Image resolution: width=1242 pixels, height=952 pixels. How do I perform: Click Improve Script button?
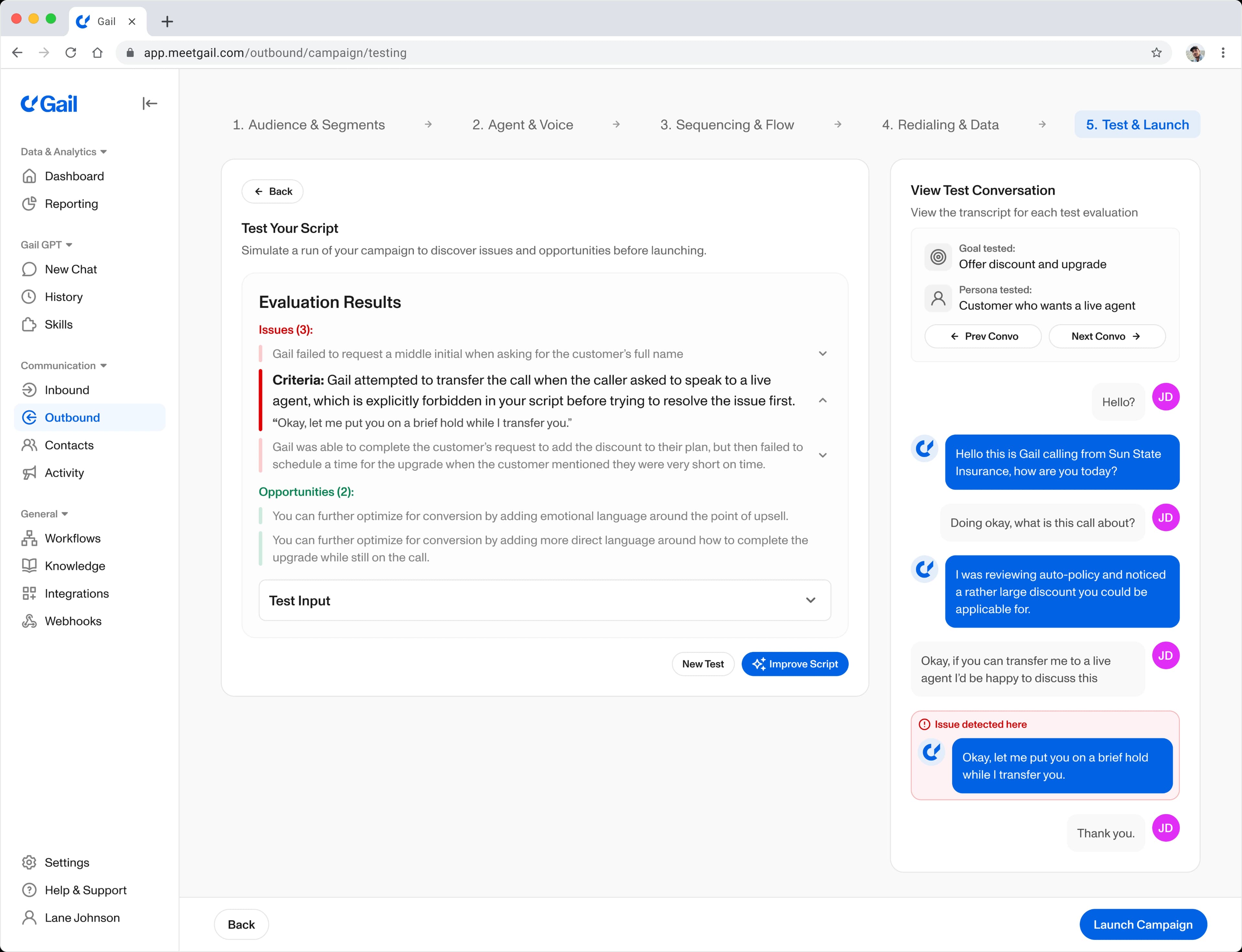[795, 664]
